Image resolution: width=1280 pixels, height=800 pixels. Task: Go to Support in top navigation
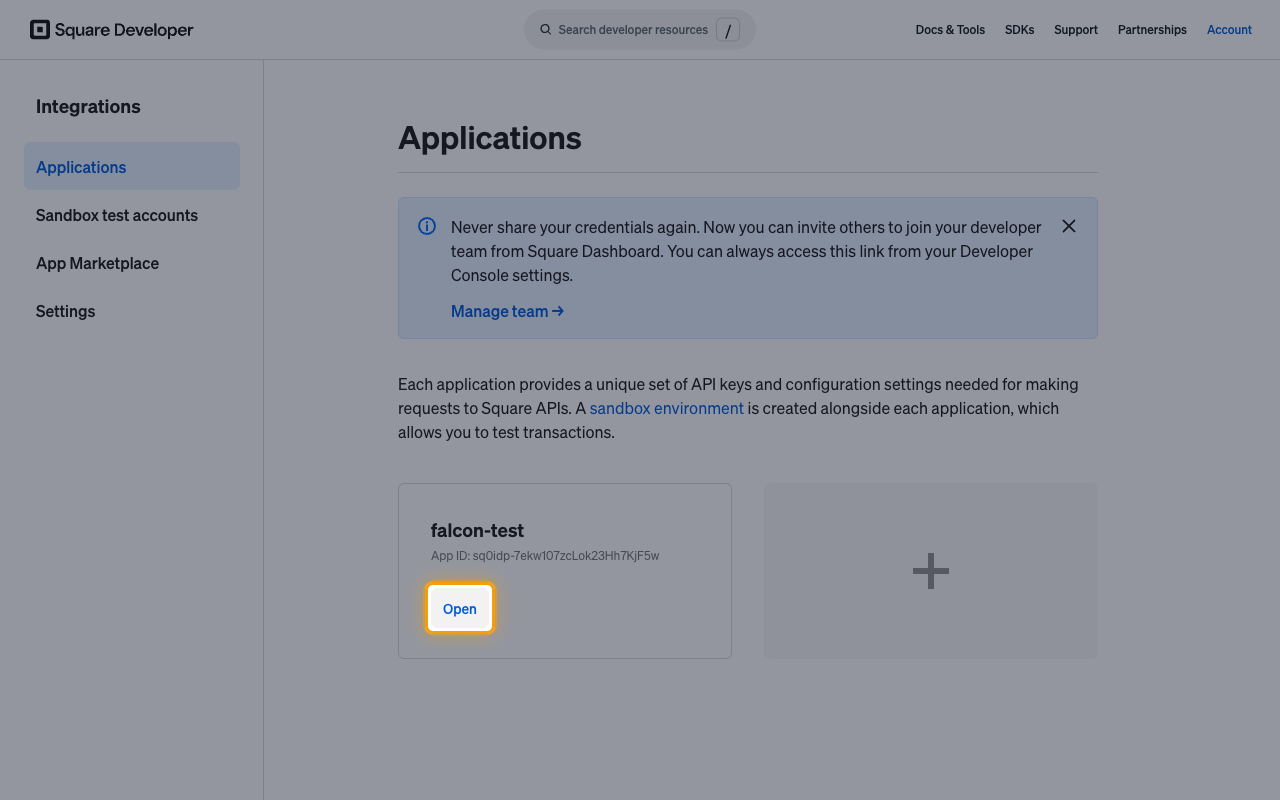[1076, 30]
